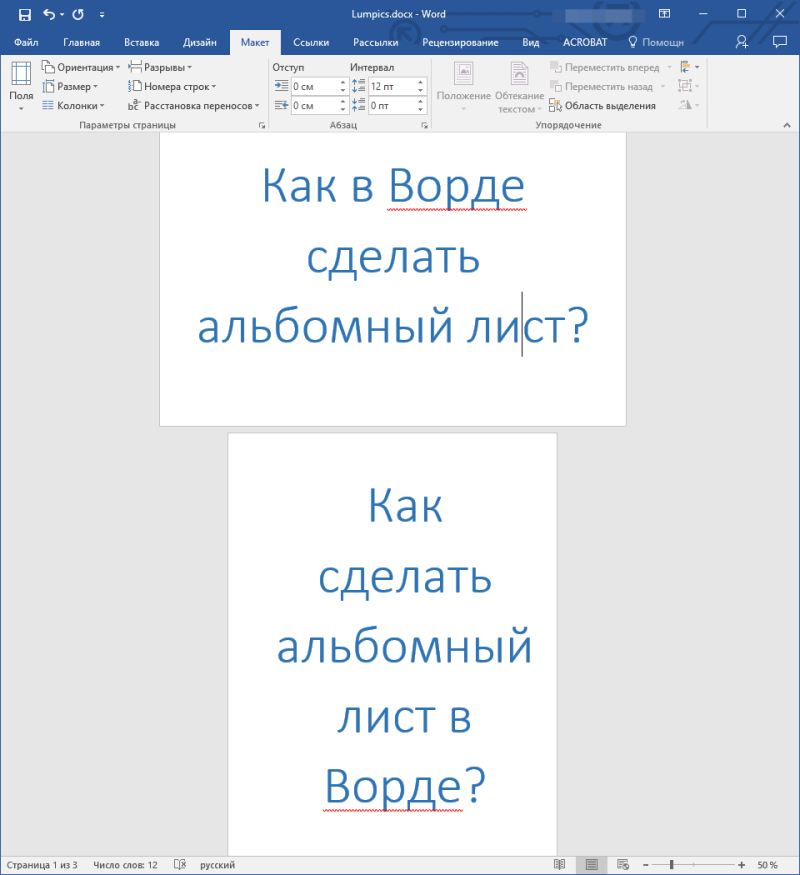Open spelling check icon in status bar
The width and height of the screenshot is (800, 875).
[180, 864]
